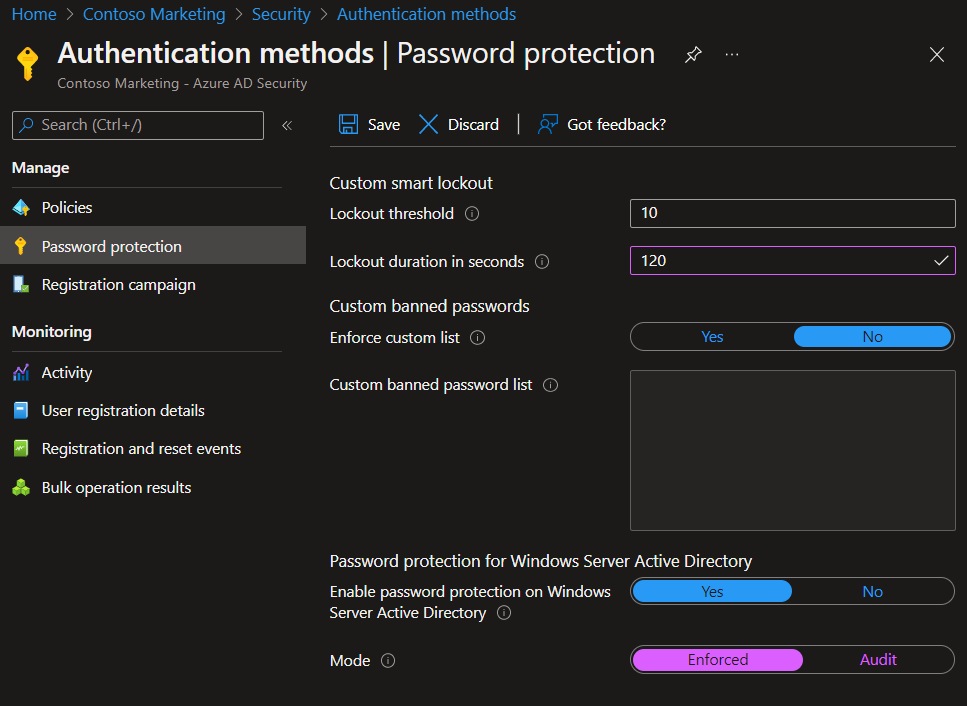Set Enforce custom list to Yes
Screen dimensions: 967x706
(712, 337)
